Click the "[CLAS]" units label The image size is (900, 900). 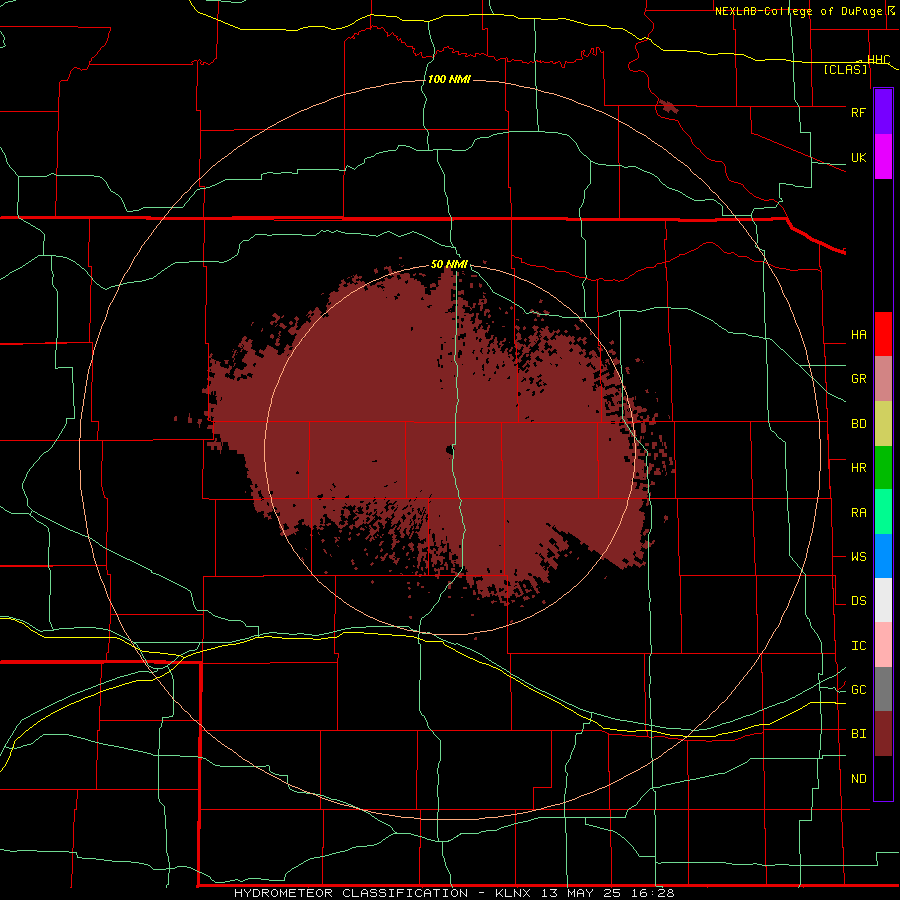click(x=845, y=70)
